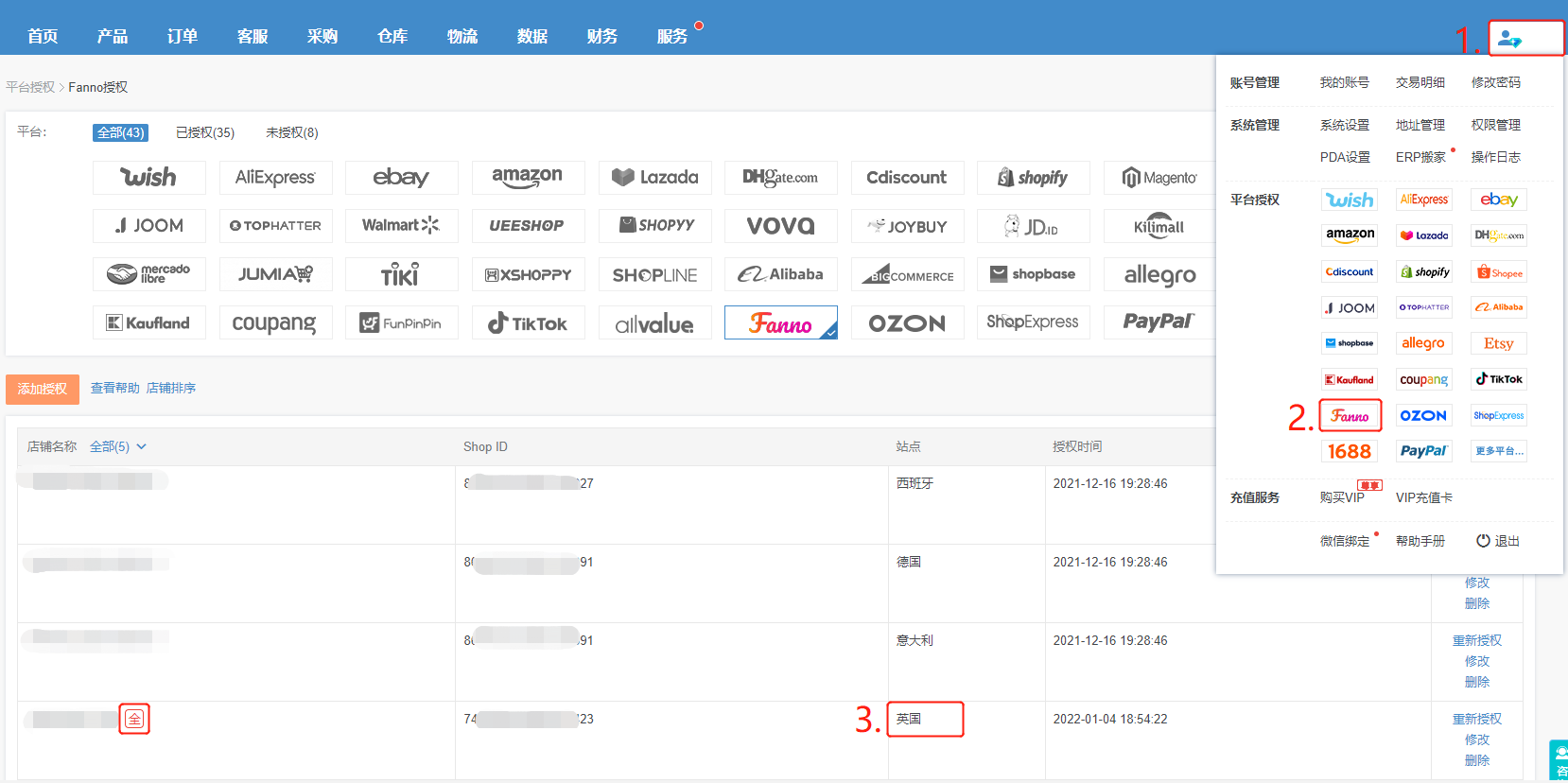This screenshot has height=783, width=1568.
Task: Select the Fanno platform tile in grid
Action: [780, 322]
